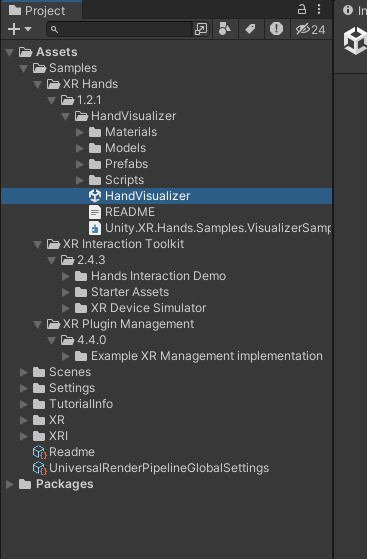367x559 pixels.
Task: Click the Assets folder icon
Action: click(x=25, y=52)
